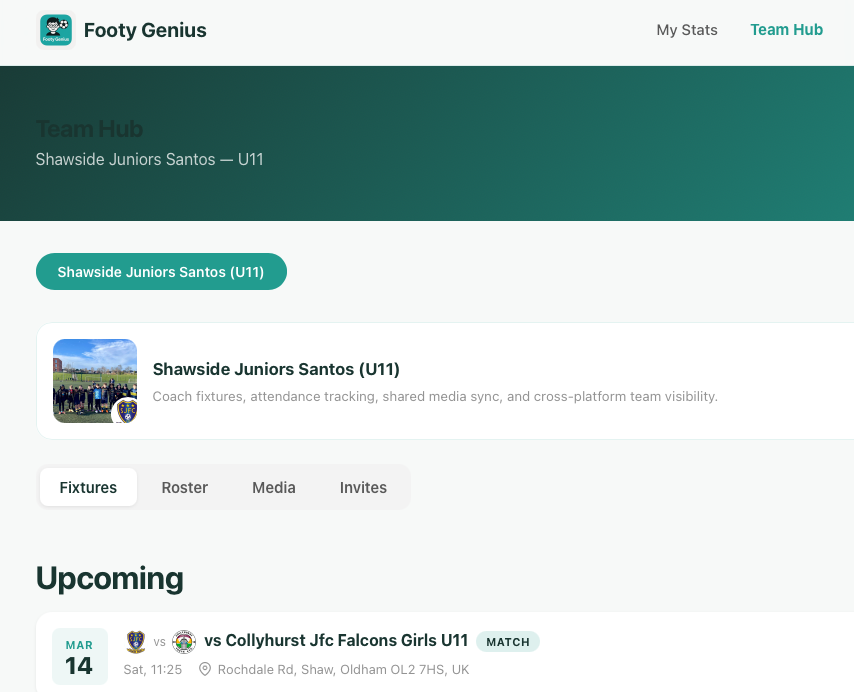Image resolution: width=854 pixels, height=692 pixels.
Task: Click the team photo thumbnail
Action: 94,381
